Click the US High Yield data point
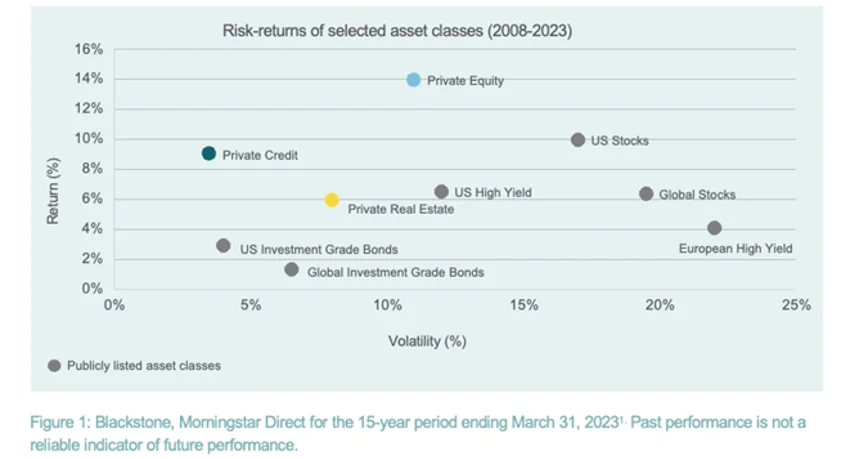 click(441, 191)
